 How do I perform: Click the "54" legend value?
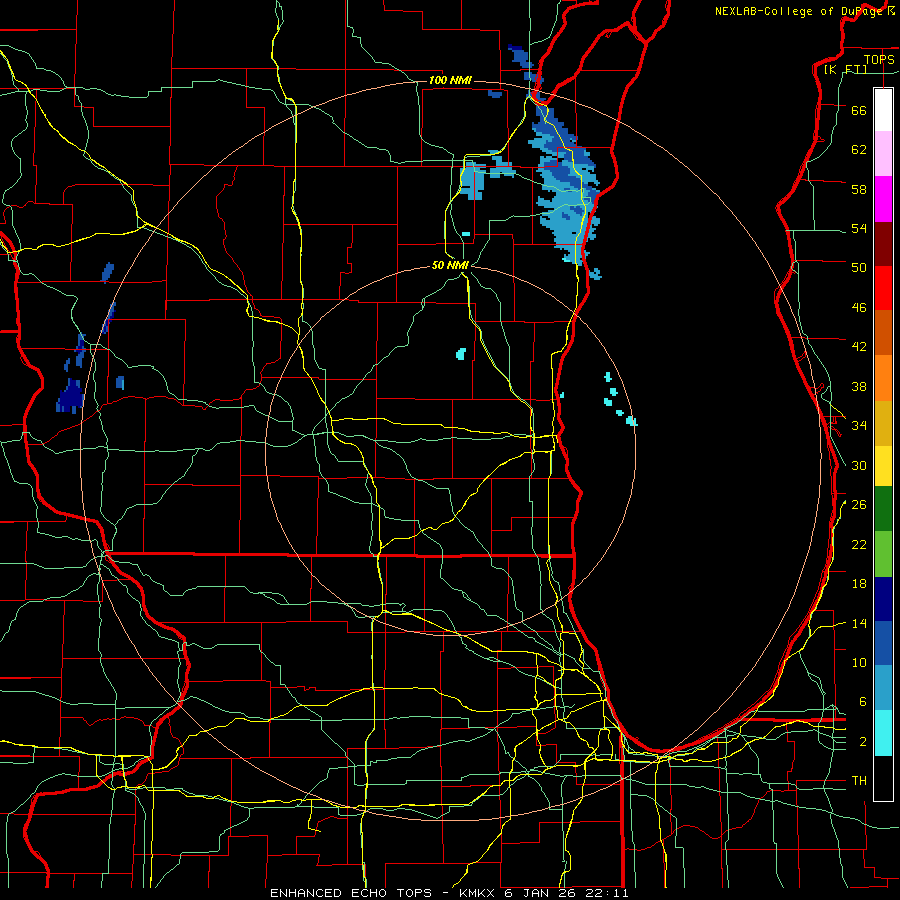(x=859, y=228)
